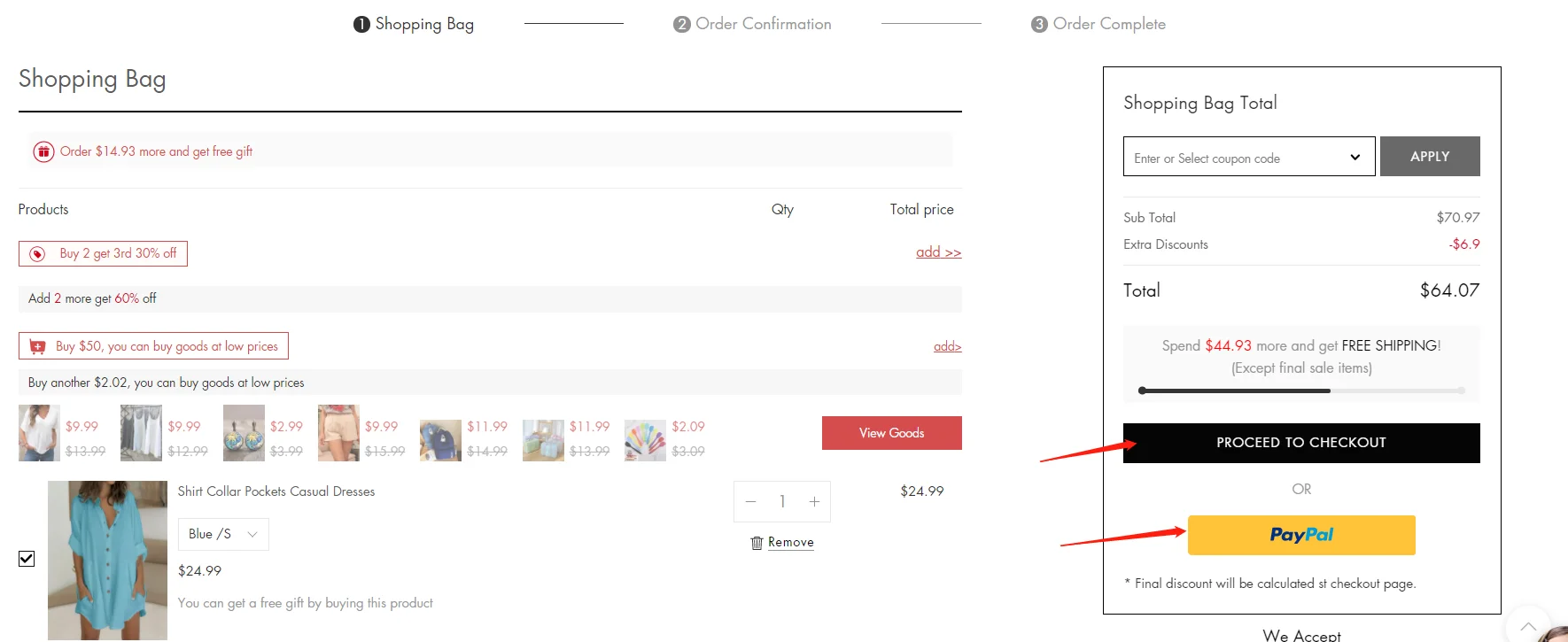This screenshot has height=642, width=1568.
Task: Increase quantity with the plus icon
Action: 814,502
